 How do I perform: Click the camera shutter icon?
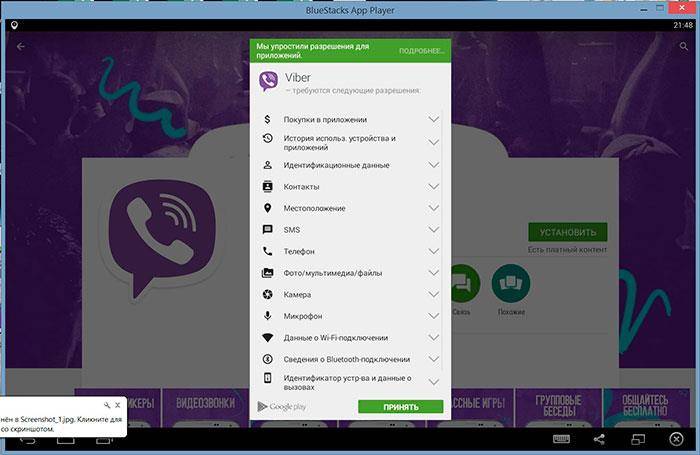[267, 294]
